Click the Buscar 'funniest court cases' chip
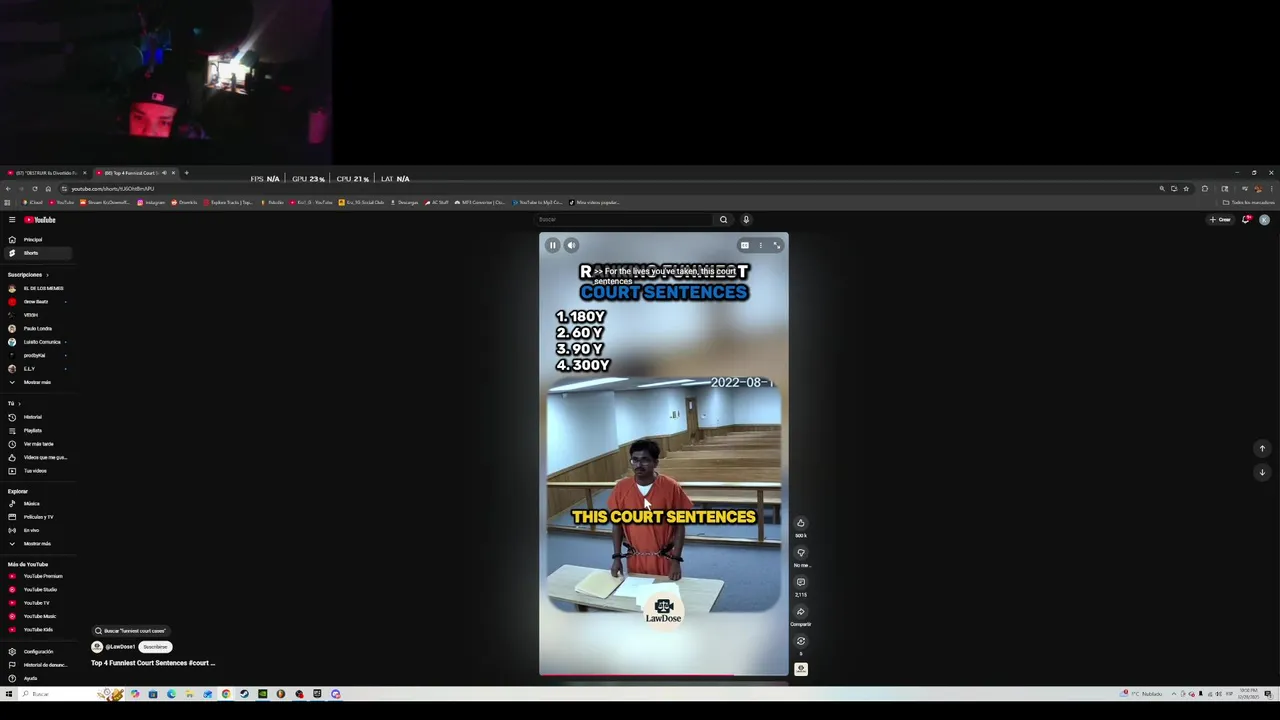Image resolution: width=1280 pixels, height=720 pixels. click(130, 631)
